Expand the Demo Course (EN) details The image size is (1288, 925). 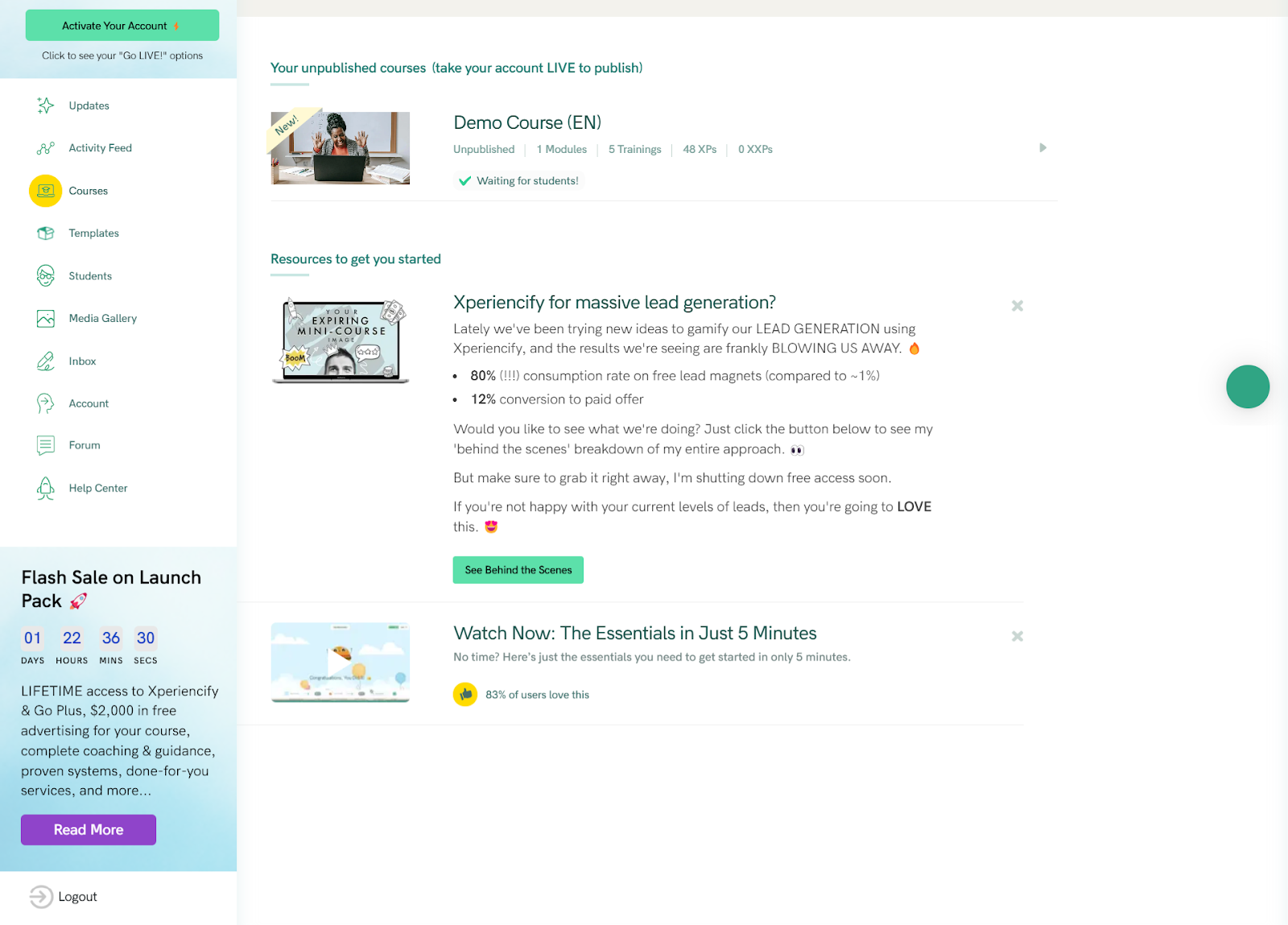[x=1042, y=148]
